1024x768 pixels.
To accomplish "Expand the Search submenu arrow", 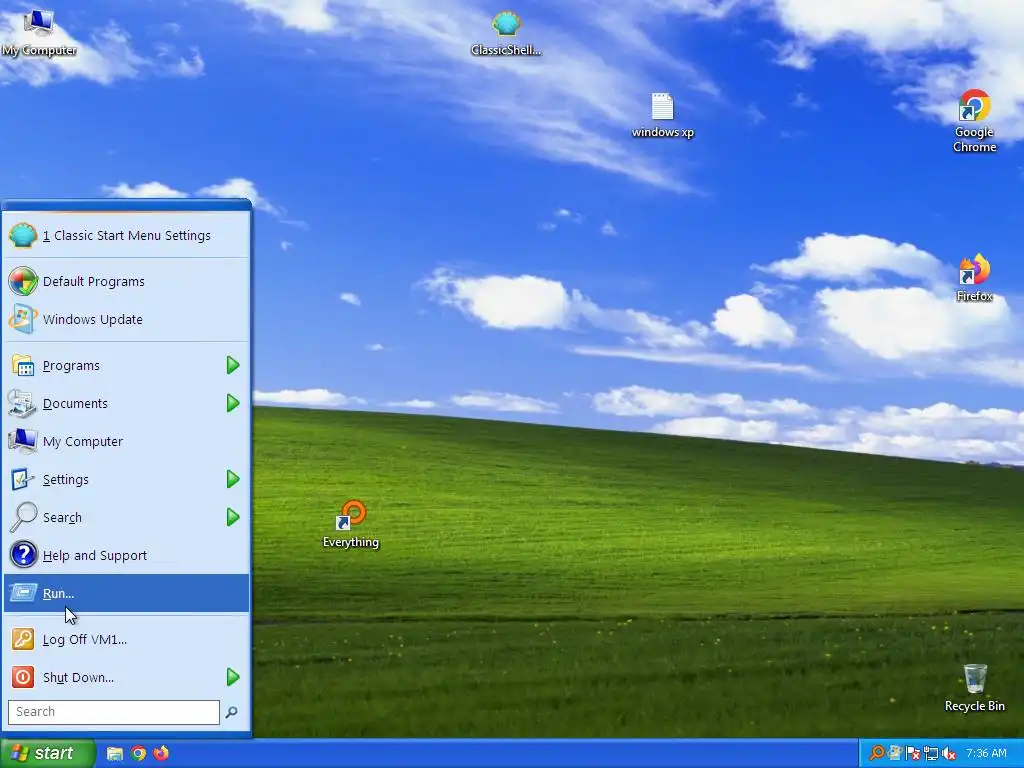I will (233, 517).
